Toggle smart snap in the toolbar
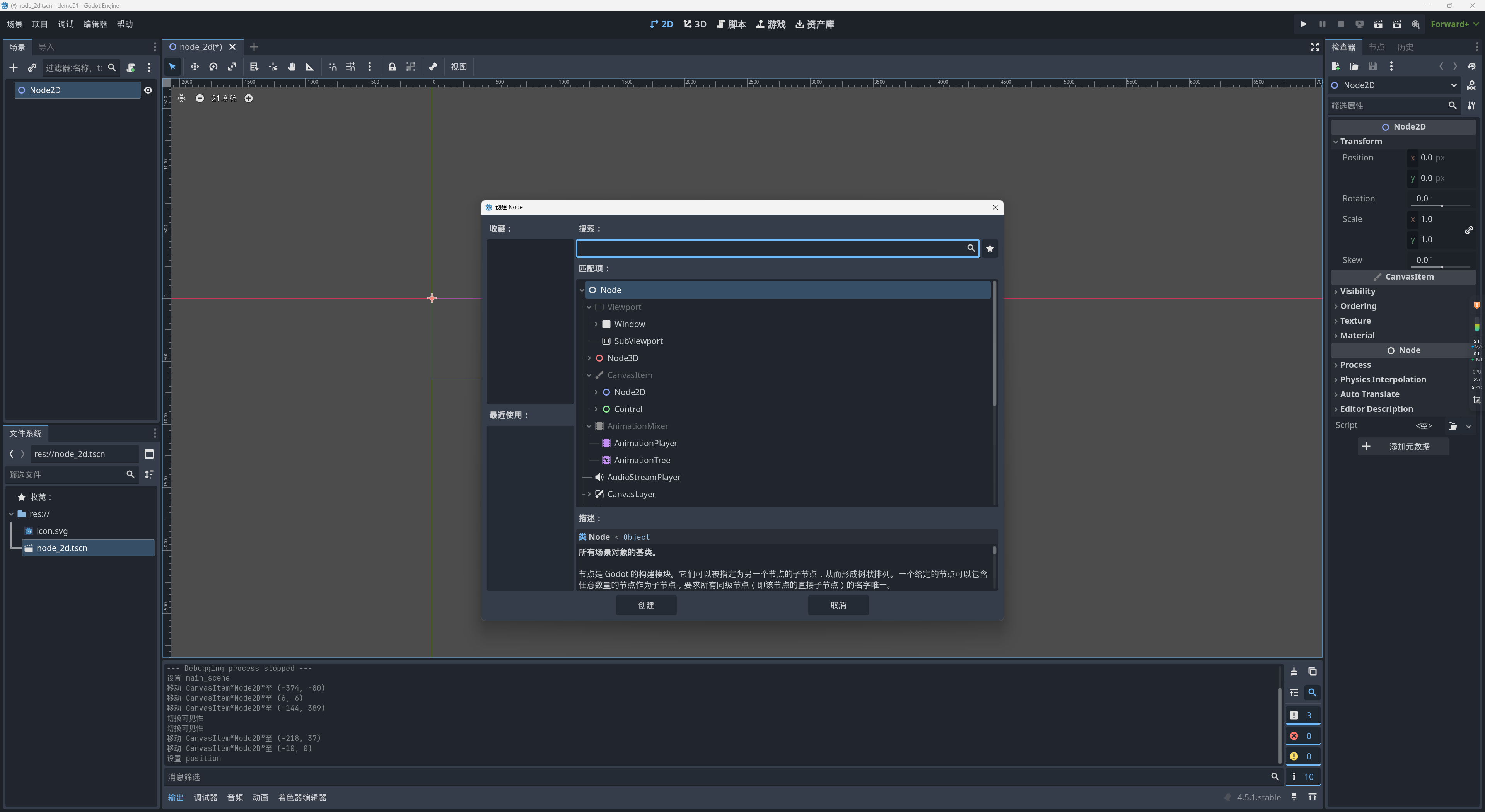1485x812 pixels. pyautogui.click(x=333, y=67)
